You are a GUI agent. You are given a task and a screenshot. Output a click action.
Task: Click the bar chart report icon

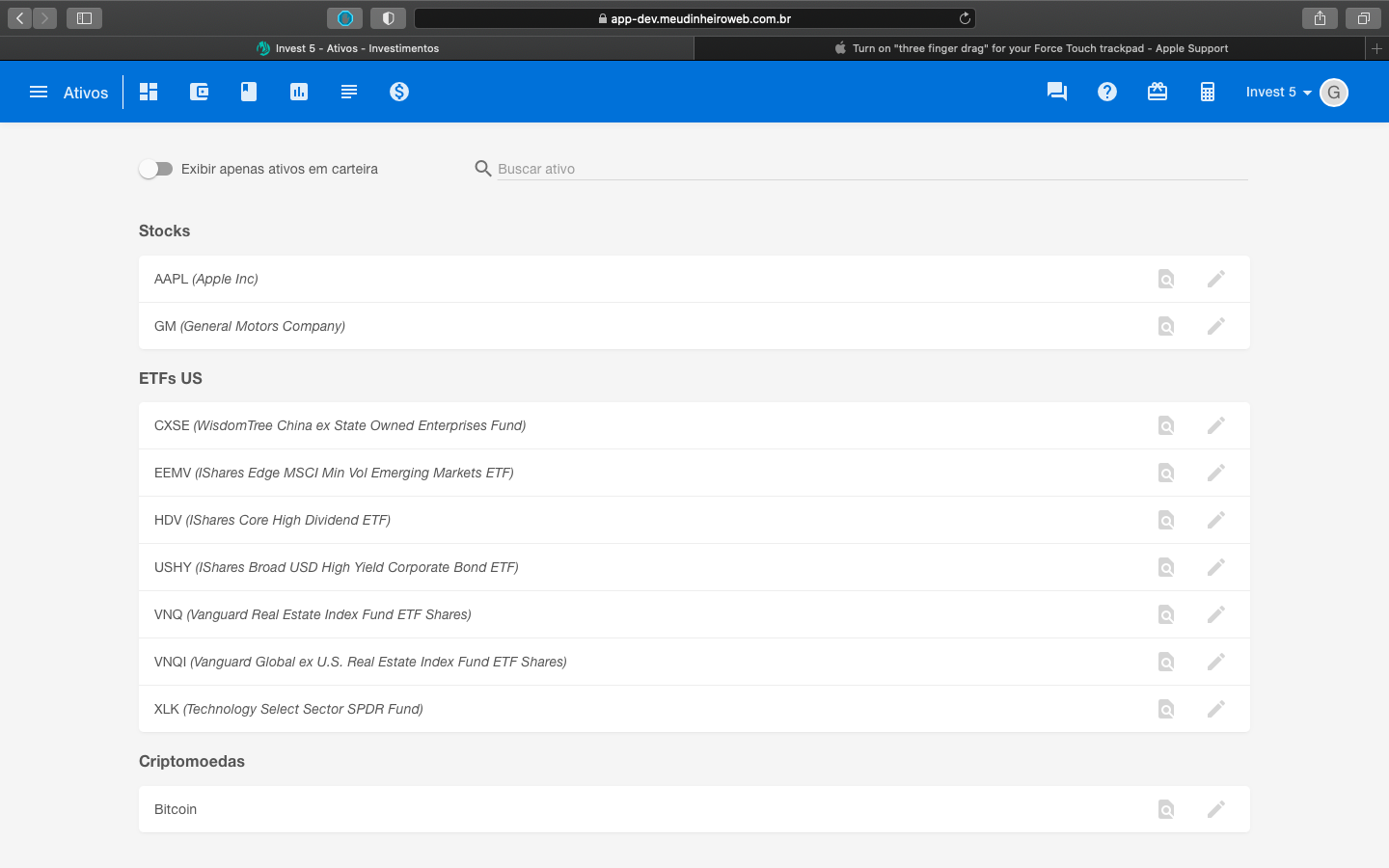[x=299, y=92]
